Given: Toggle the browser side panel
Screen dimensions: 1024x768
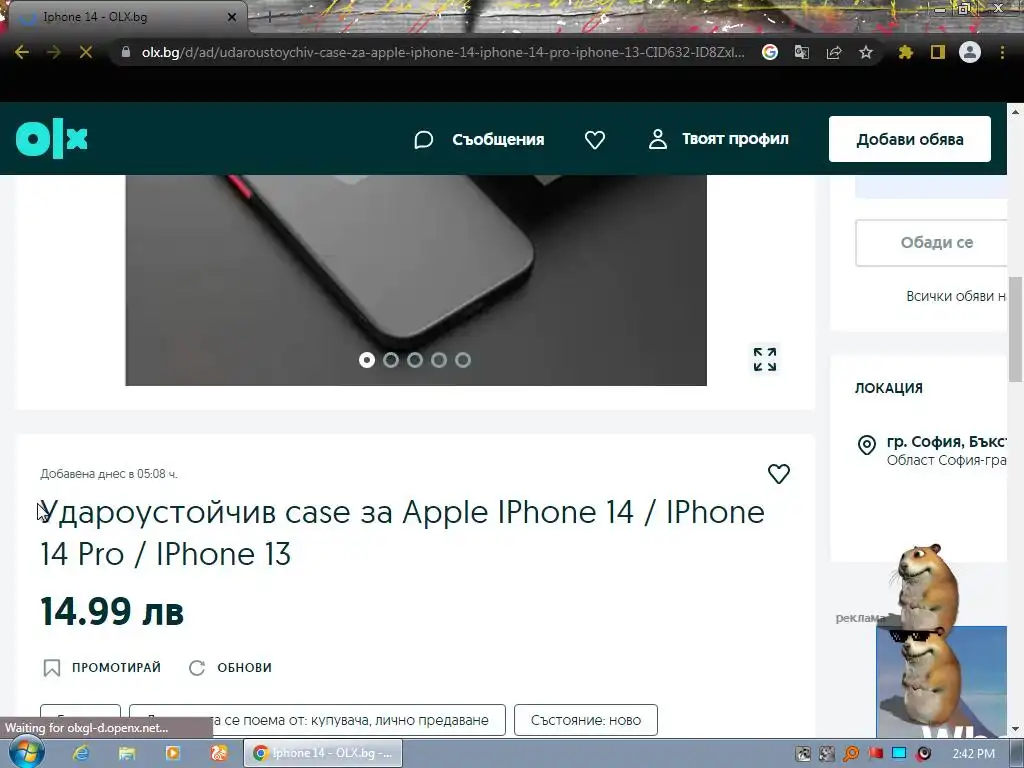Looking at the screenshot, I should (x=938, y=52).
